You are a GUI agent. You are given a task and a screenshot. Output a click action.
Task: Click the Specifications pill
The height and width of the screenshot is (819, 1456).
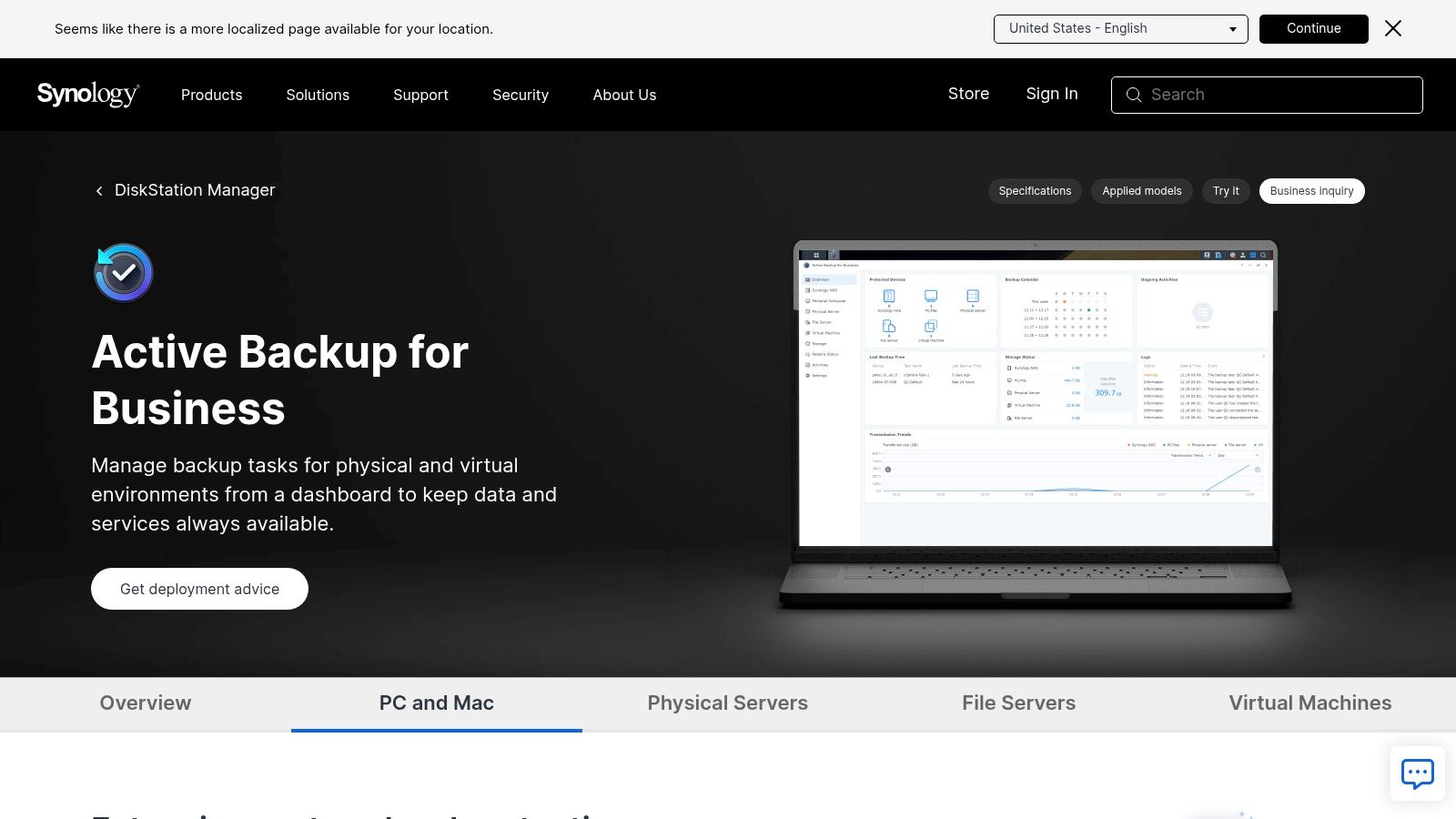coord(1035,191)
